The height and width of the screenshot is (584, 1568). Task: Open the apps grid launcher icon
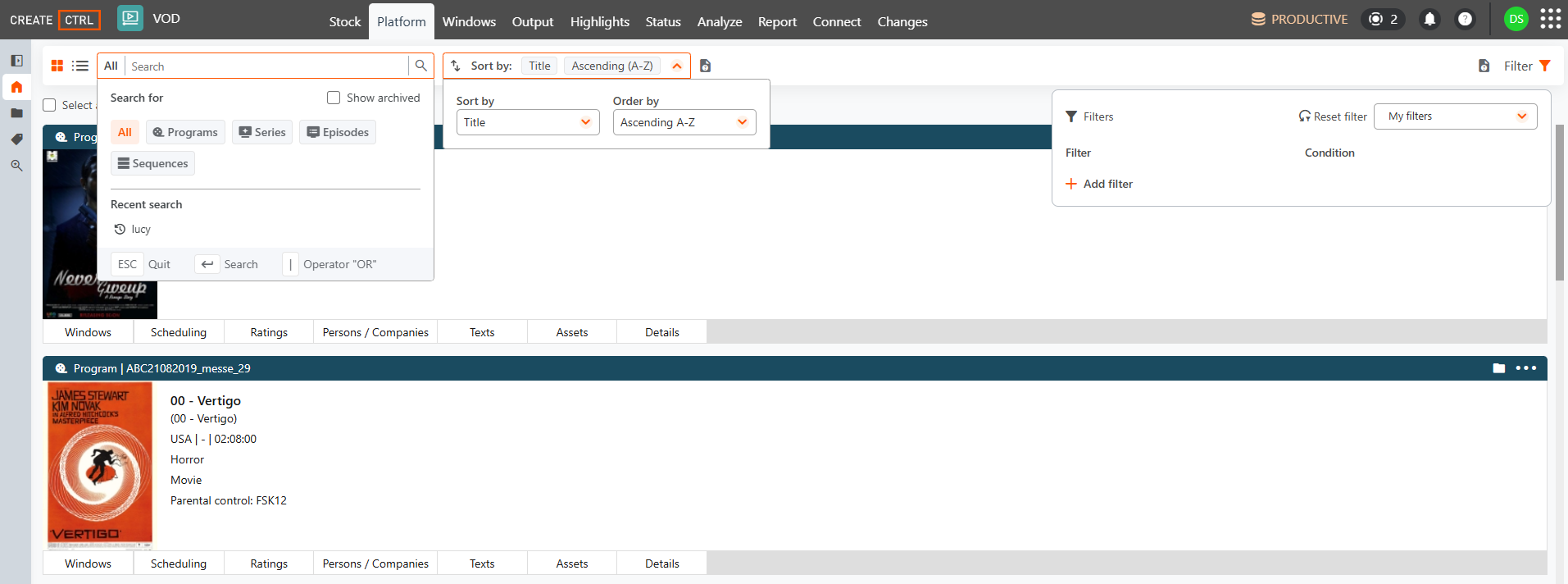pos(1550,19)
